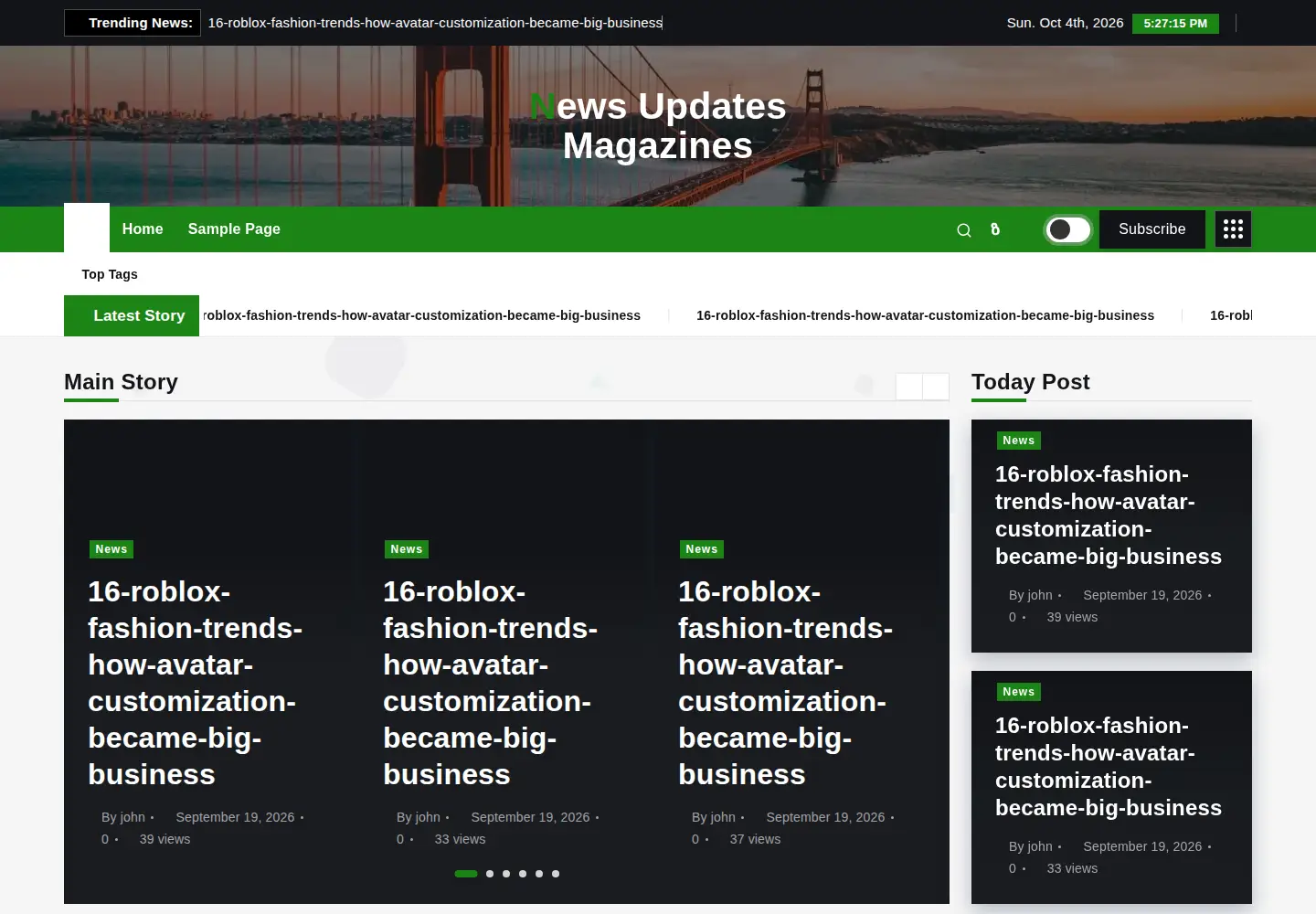Click News badge on Today Post 39-views card
The image size is (1316, 914).
click(1019, 441)
